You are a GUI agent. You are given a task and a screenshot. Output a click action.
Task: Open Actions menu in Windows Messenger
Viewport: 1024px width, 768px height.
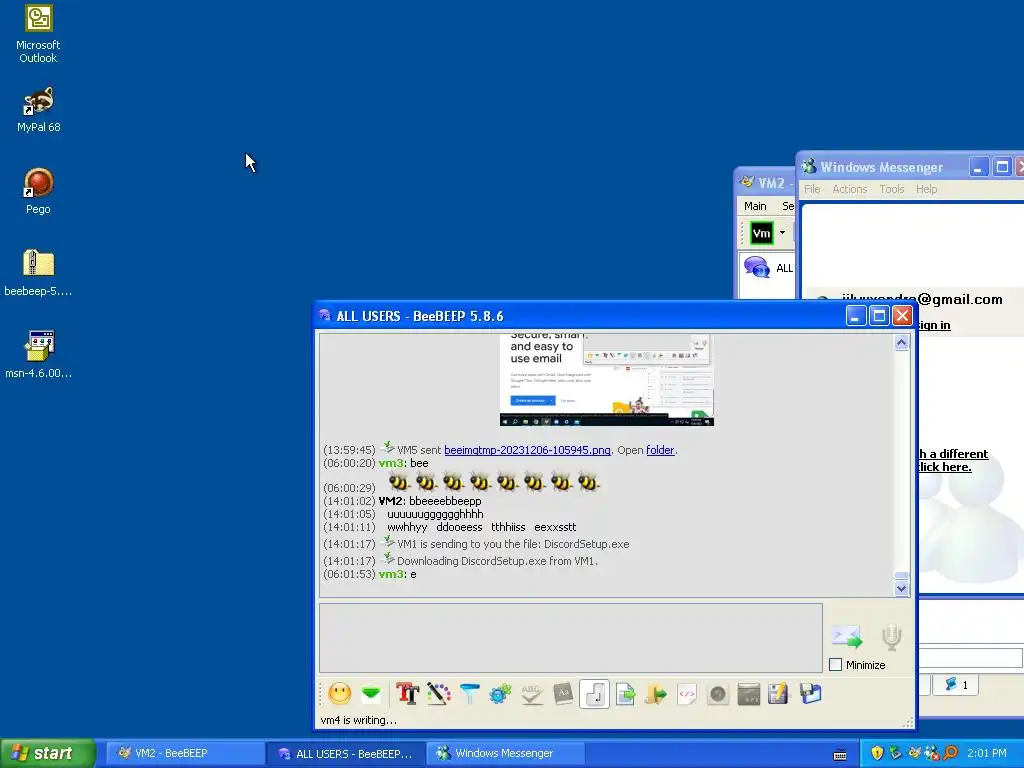pyautogui.click(x=850, y=189)
